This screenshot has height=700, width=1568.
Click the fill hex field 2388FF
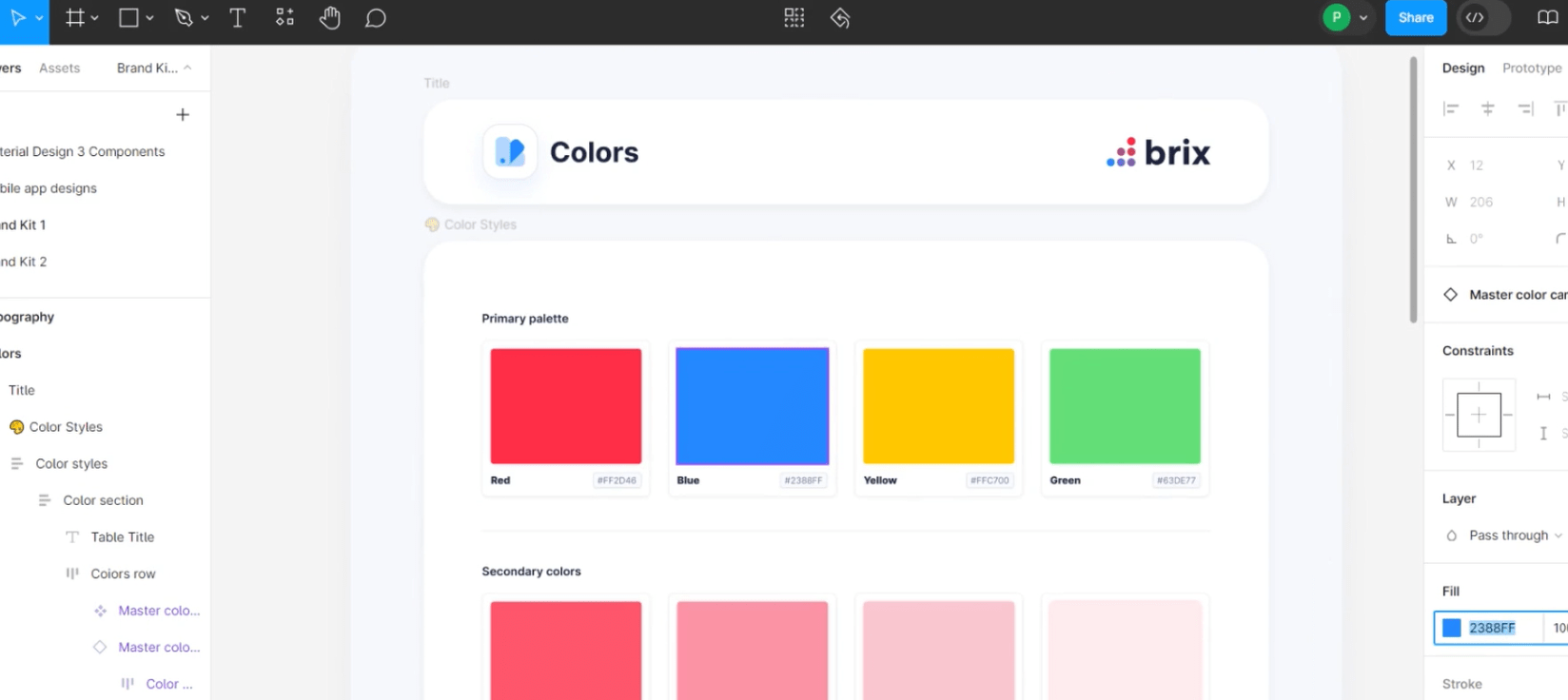[x=1492, y=628]
